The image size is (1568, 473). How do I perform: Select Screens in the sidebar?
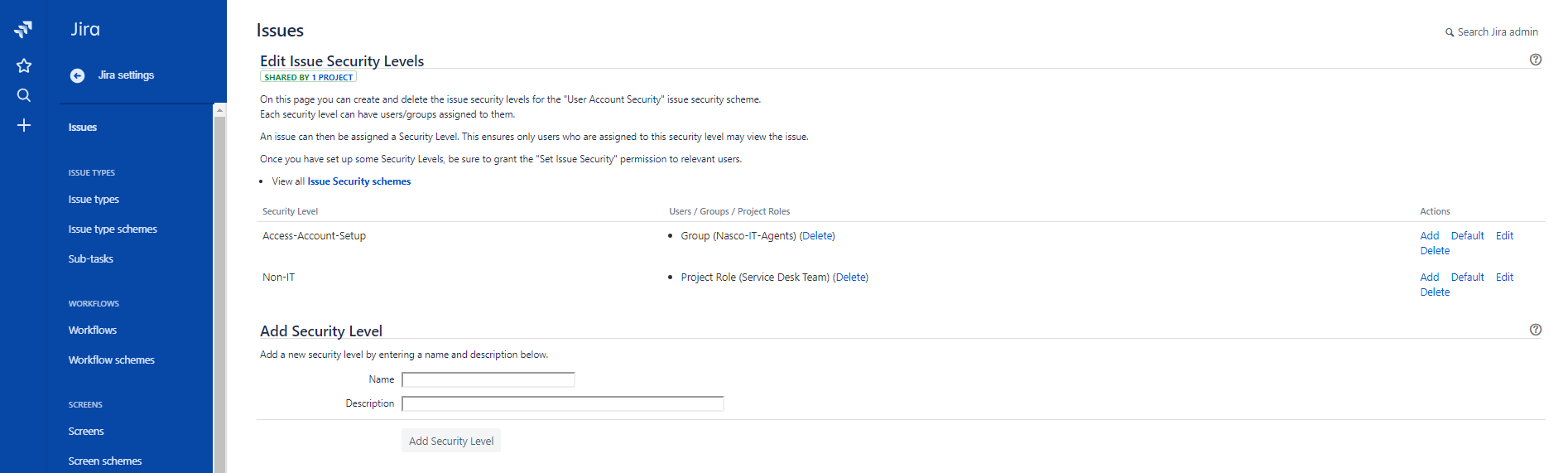coord(86,432)
